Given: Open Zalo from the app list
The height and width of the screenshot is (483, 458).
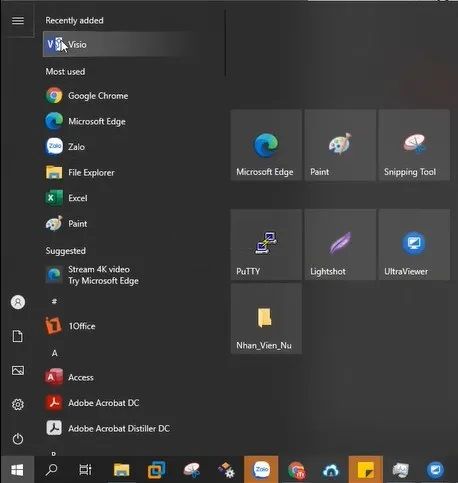Looking at the screenshot, I should 123,147.
